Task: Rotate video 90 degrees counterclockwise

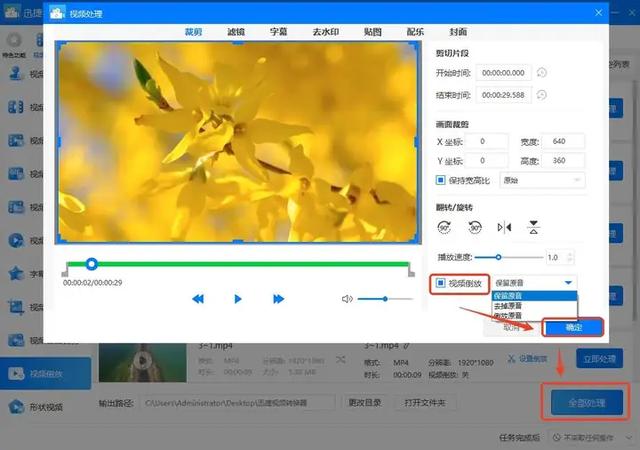Action: [x=475, y=227]
